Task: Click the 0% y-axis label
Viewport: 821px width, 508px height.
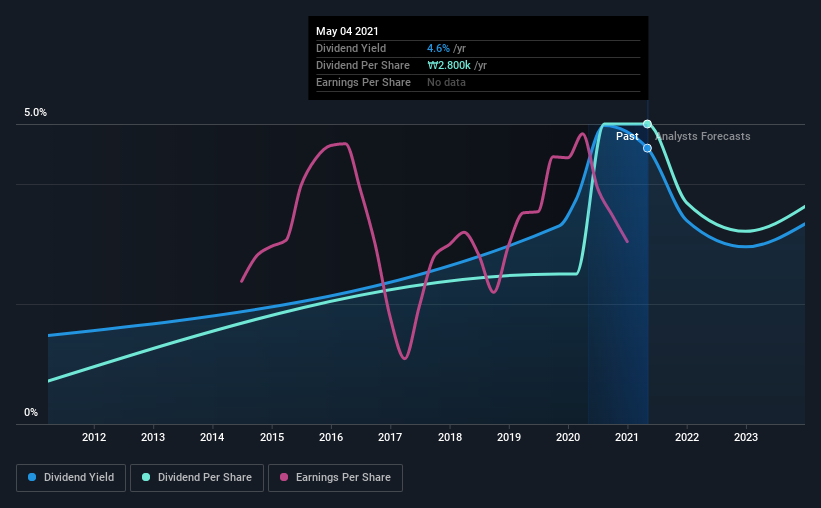Action: 31,412
